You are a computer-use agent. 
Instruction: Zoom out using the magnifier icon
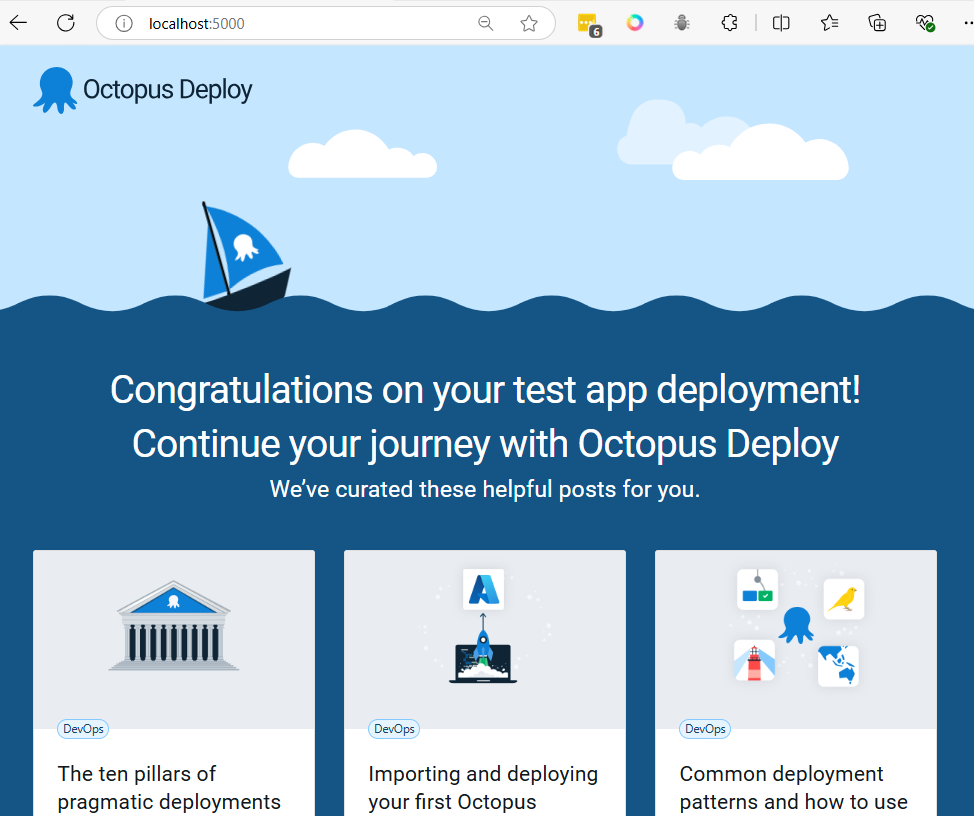pyautogui.click(x=485, y=24)
